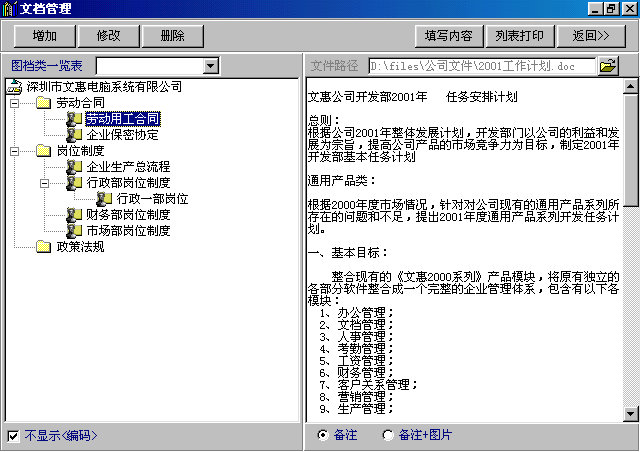The image size is (640, 452).
Task: Click the 行政一部岗位 document icon
Action: (104, 198)
